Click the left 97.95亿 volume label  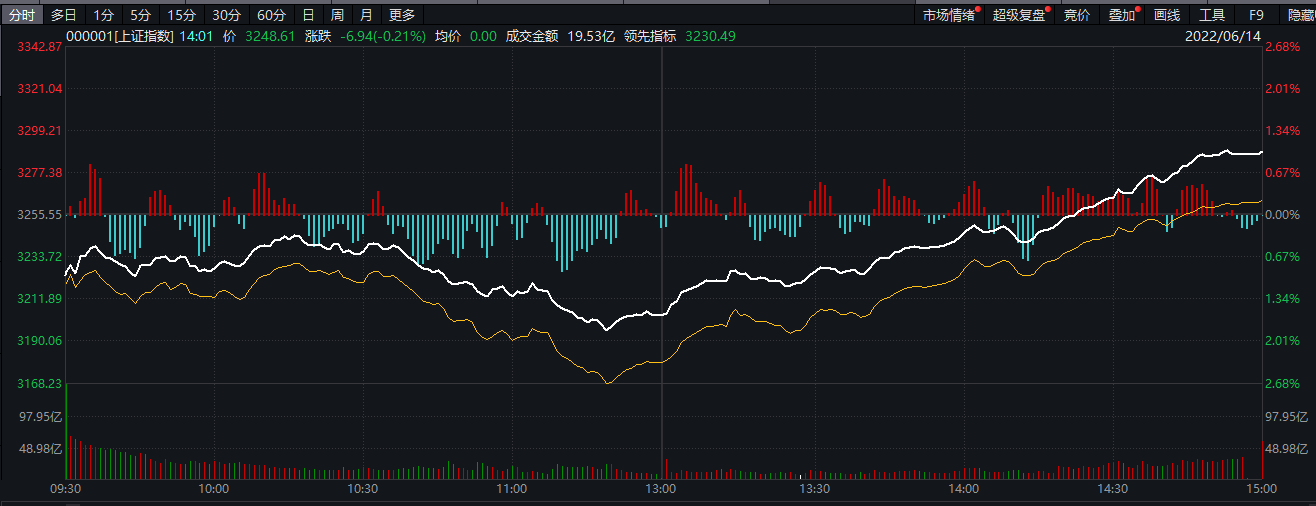(42, 417)
